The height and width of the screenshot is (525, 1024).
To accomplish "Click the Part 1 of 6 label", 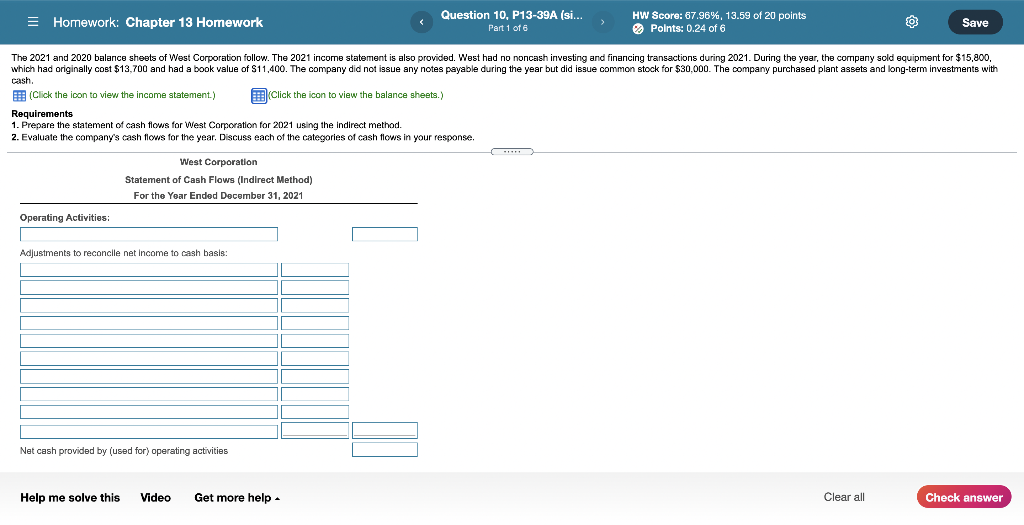I will [508, 29].
